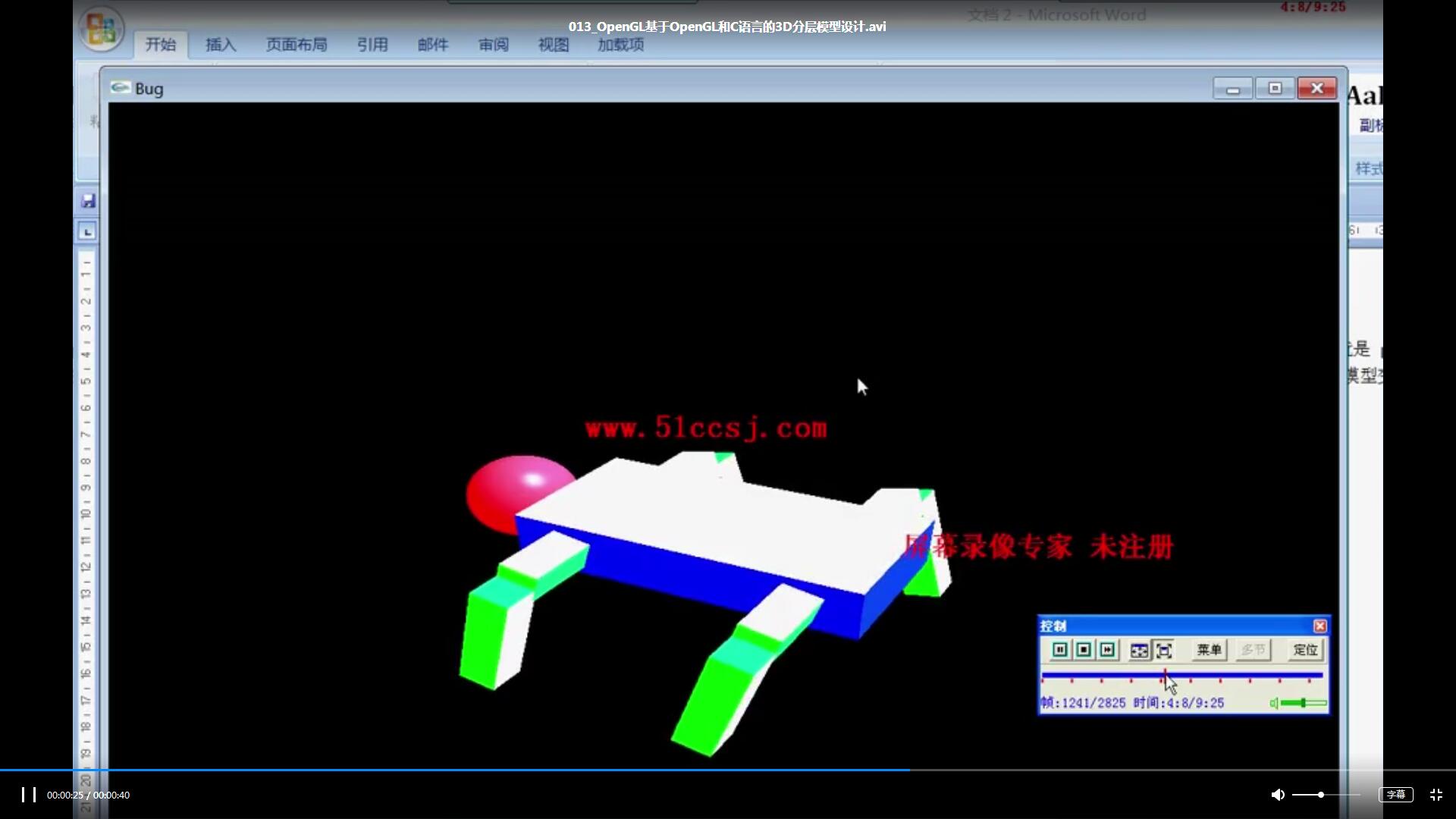Minimize the Bug window
Screen dimensions: 1456x819
click(1232, 89)
